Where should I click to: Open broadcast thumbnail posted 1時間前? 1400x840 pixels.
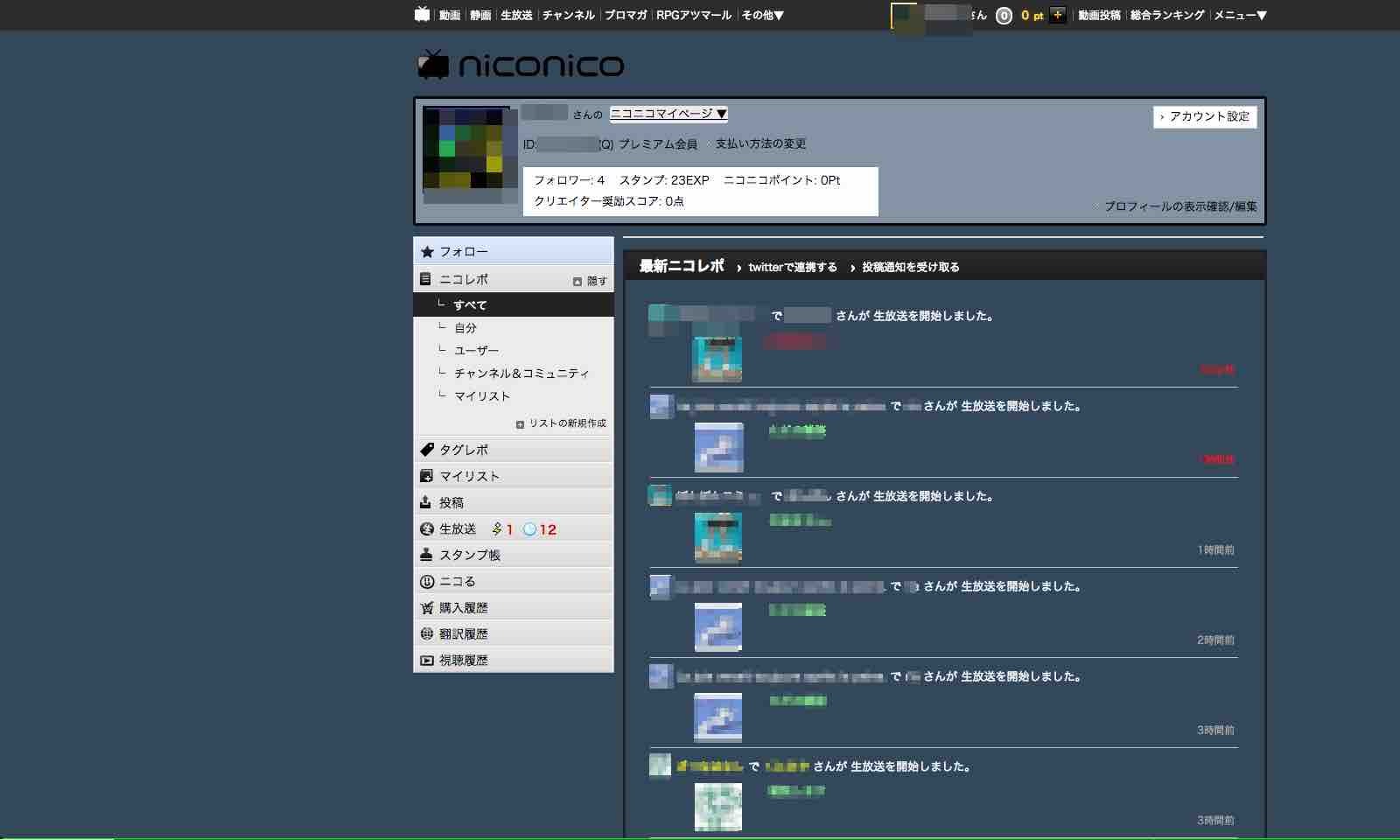pyautogui.click(x=717, y=537)
